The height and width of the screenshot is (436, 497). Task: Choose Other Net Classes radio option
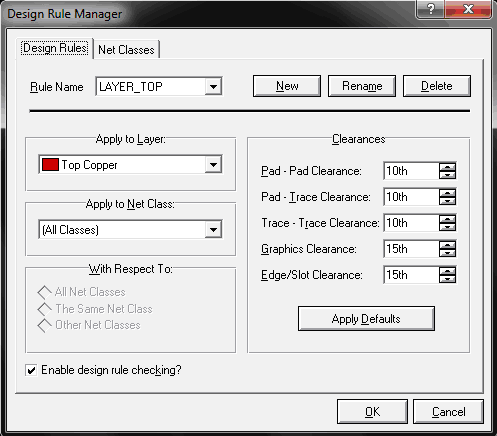[44, 325]
